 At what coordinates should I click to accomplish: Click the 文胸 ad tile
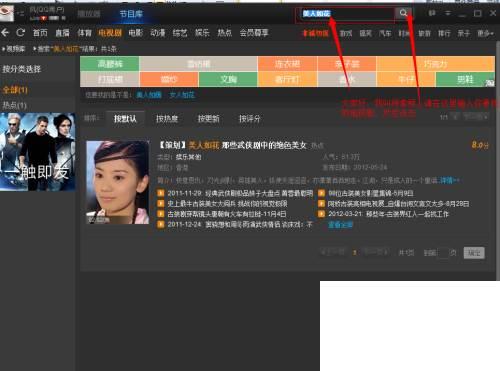pos(228,79)
